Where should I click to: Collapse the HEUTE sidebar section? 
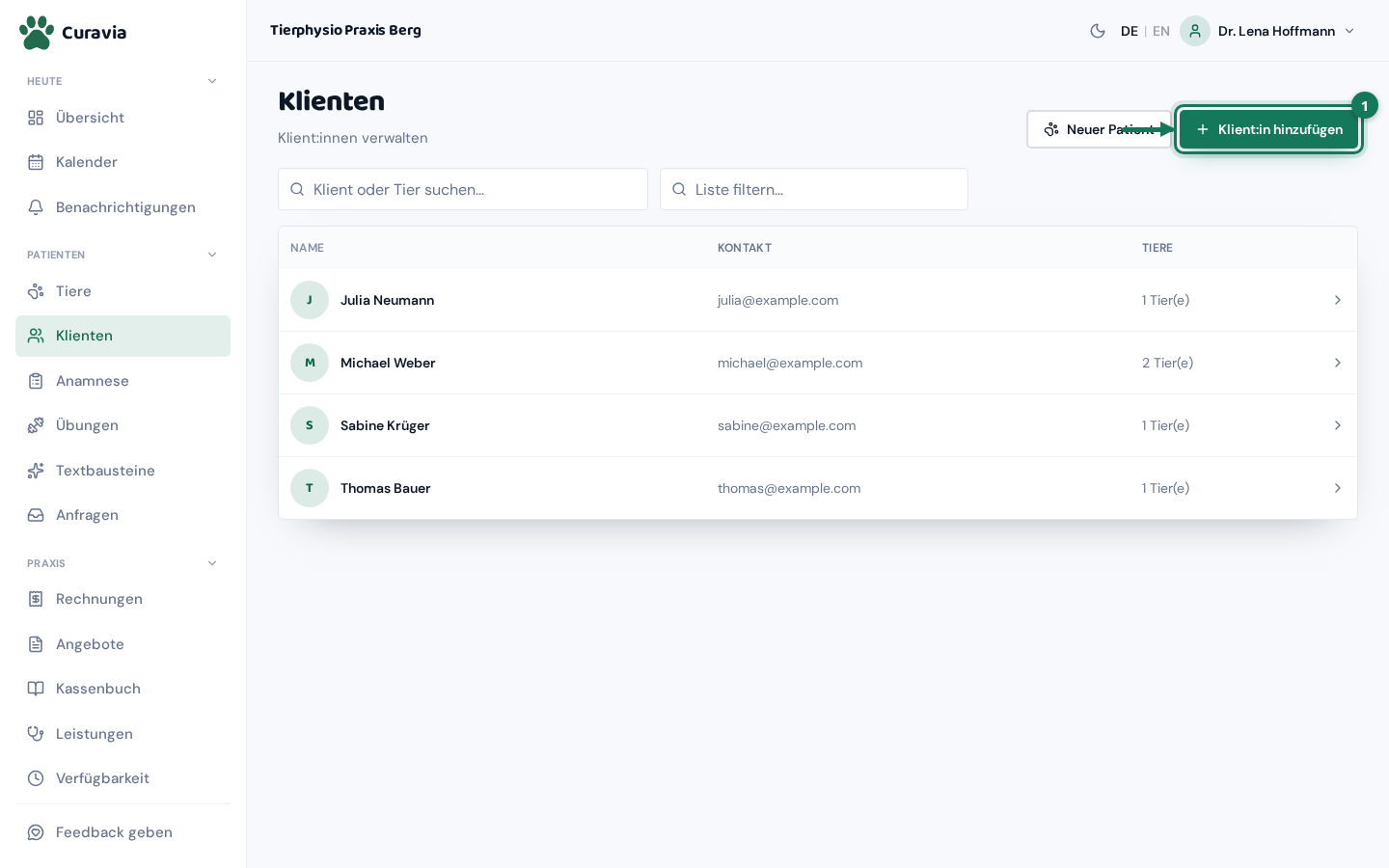coord(212,81)
